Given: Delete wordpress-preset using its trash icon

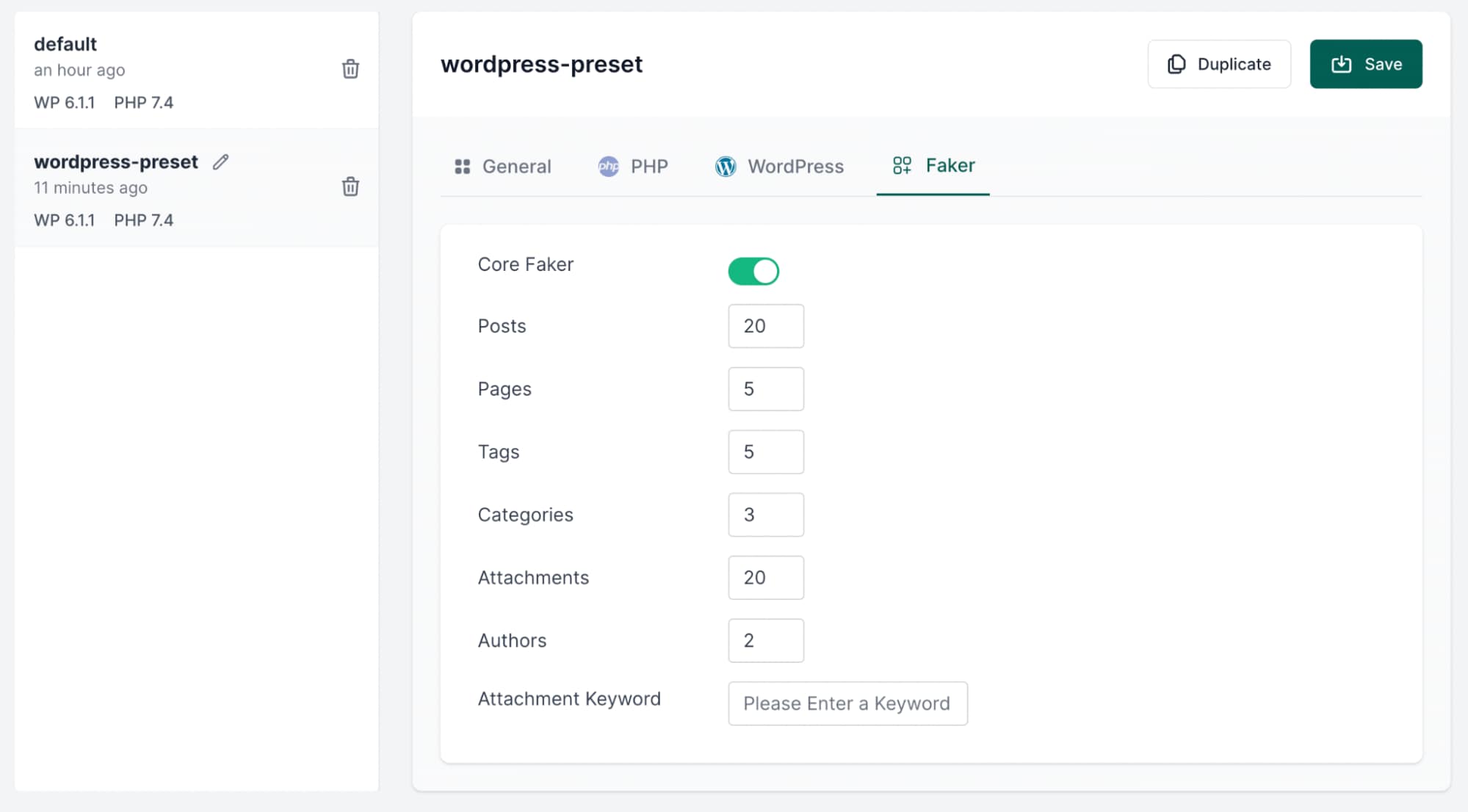Looking at the screenshot, I should pos(350,186).
